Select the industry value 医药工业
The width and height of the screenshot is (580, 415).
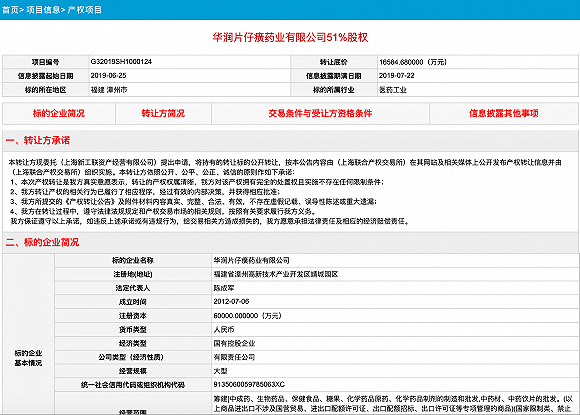(392, 90)
